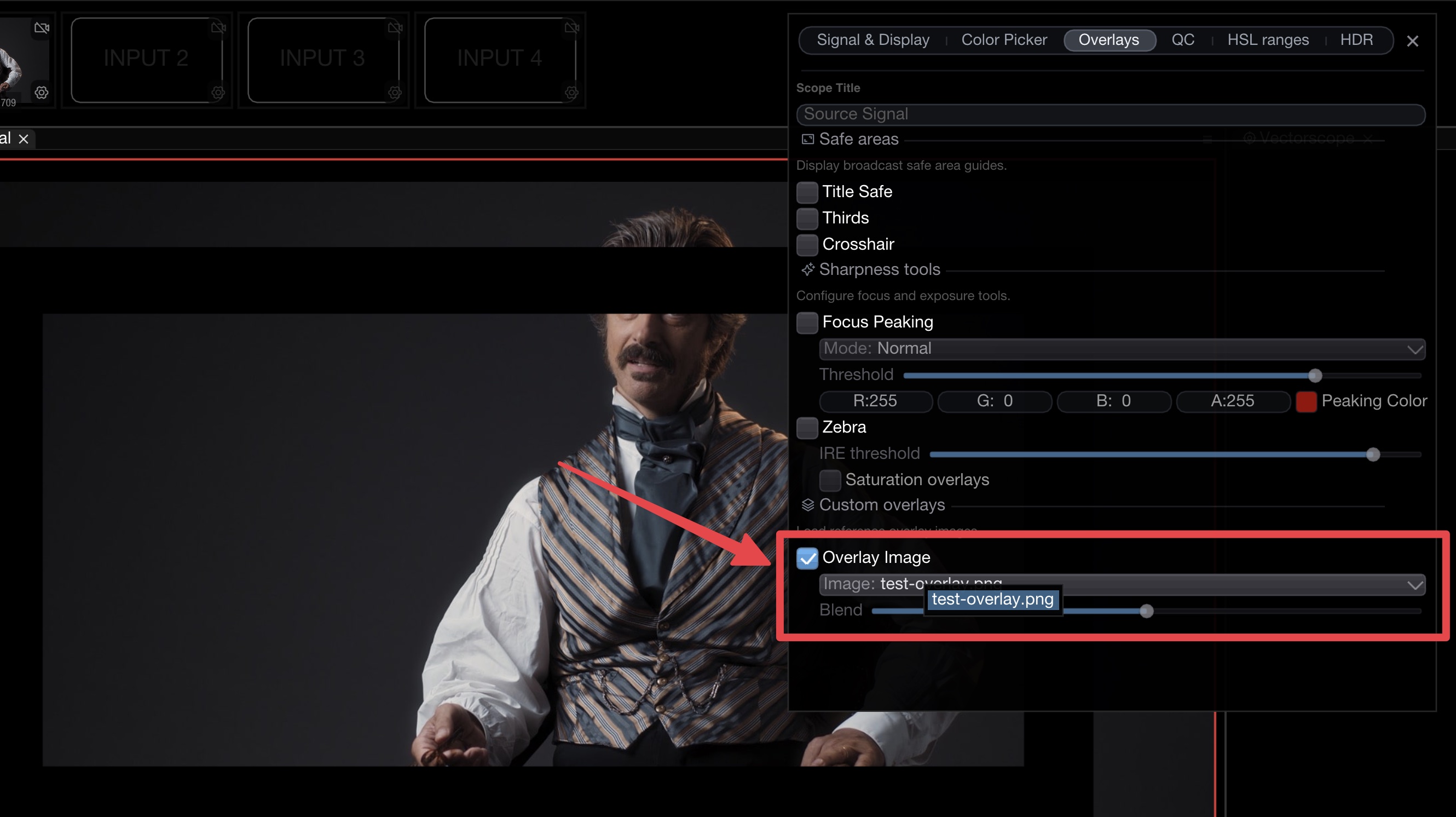
Task: Click the Blend slider handle
Action: click(x=1146, y=611)
